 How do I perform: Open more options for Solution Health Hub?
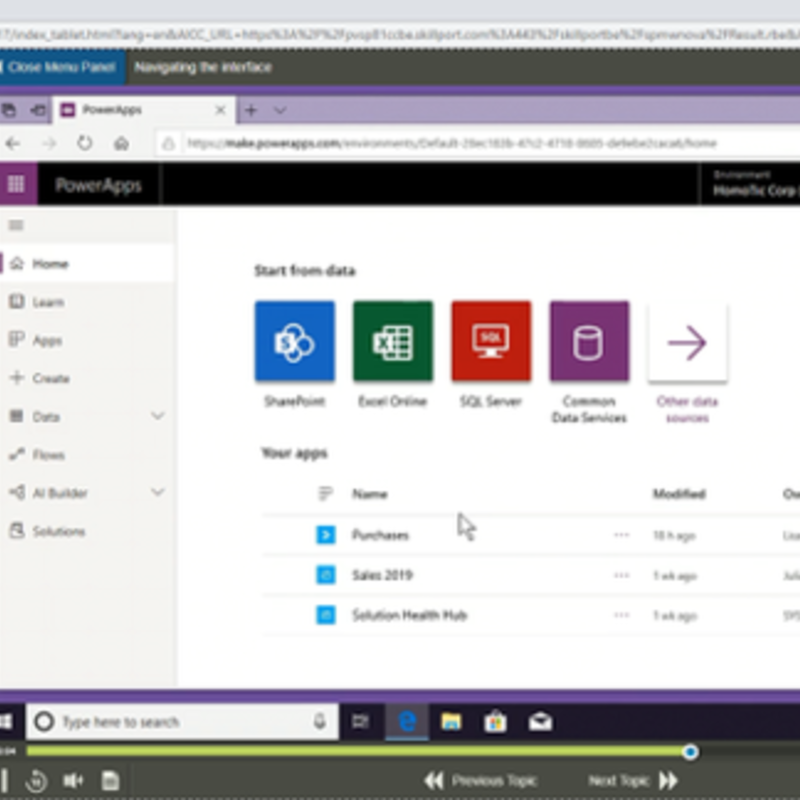621,615
